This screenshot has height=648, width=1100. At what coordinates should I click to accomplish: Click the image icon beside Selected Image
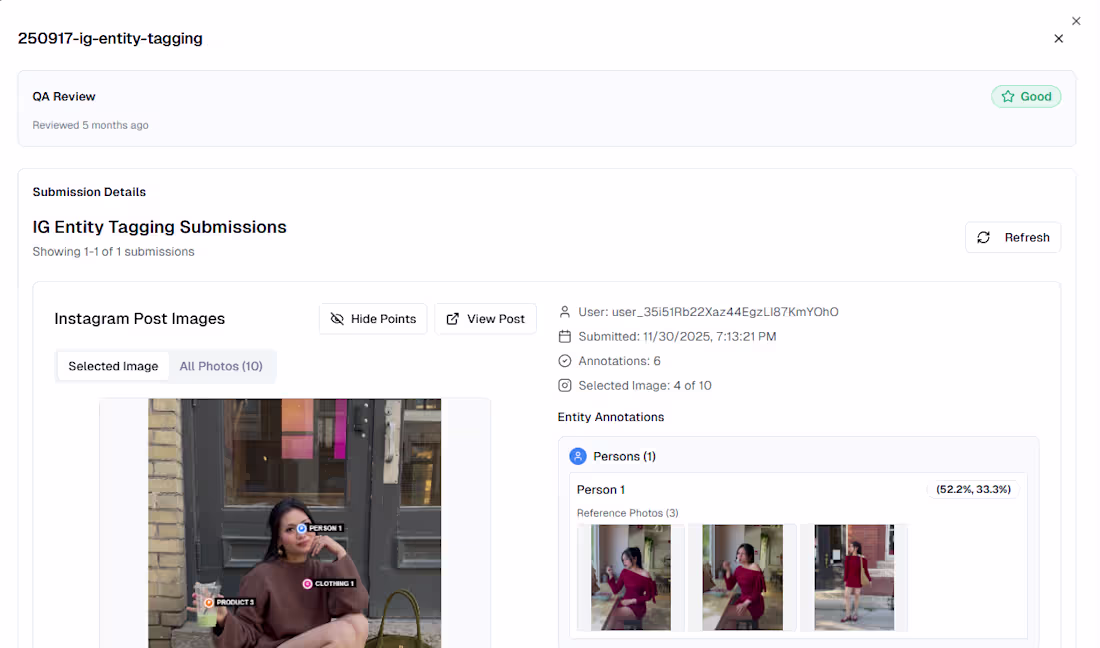565,386
